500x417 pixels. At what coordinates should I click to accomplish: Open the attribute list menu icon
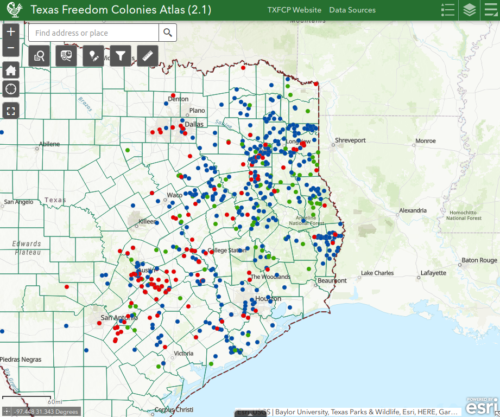490,10
